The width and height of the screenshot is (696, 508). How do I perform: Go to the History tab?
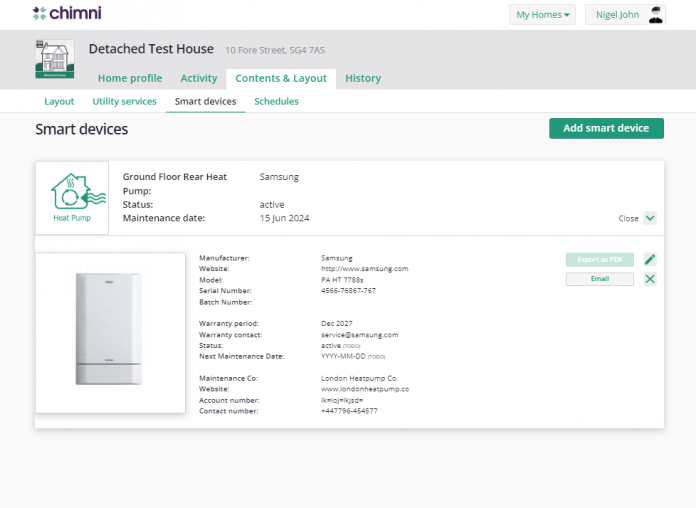[363, 79]
